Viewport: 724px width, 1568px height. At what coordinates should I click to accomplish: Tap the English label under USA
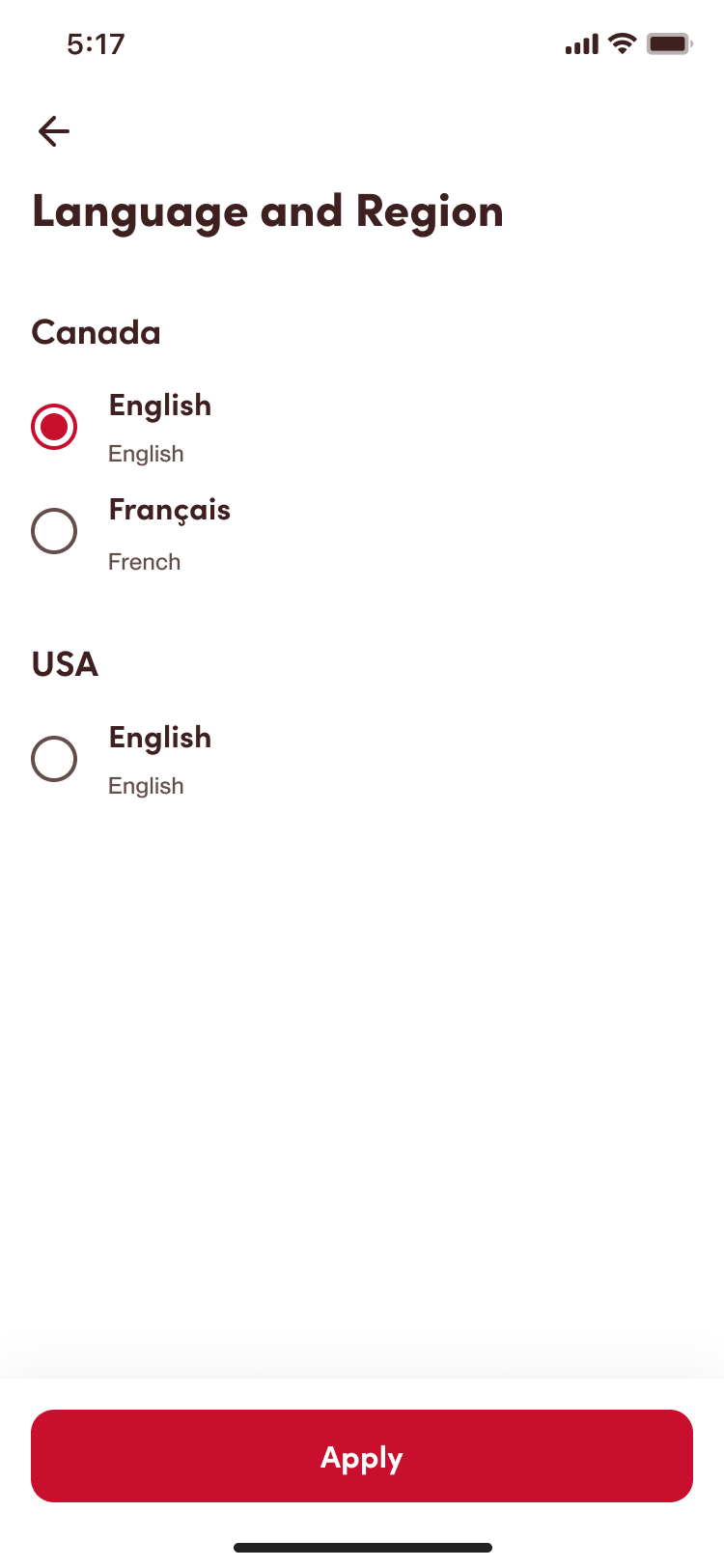coord(160,738)
